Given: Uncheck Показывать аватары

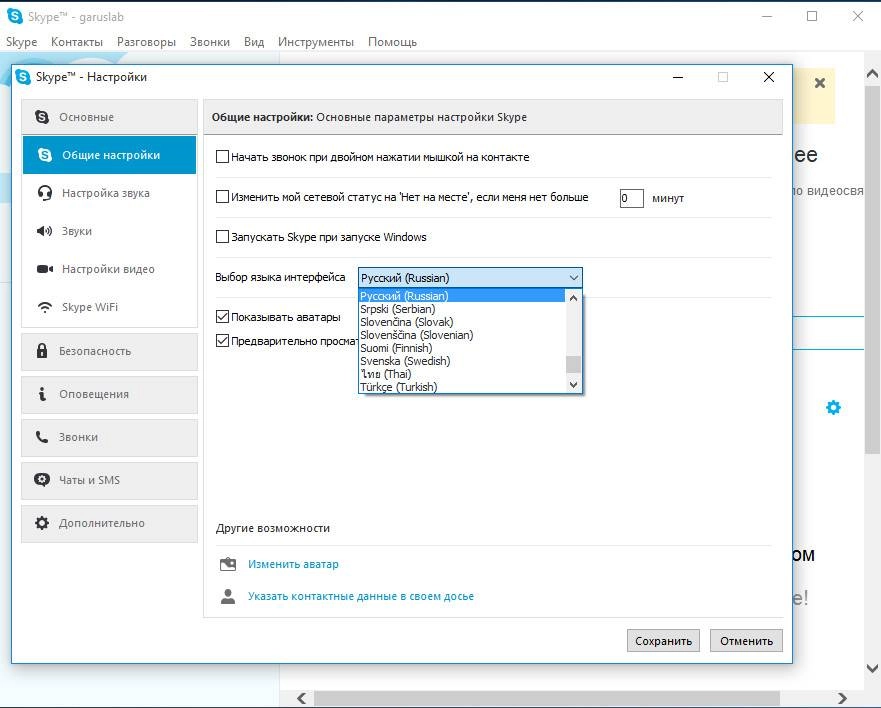Looking at the screenshot, I should [222, 317].
